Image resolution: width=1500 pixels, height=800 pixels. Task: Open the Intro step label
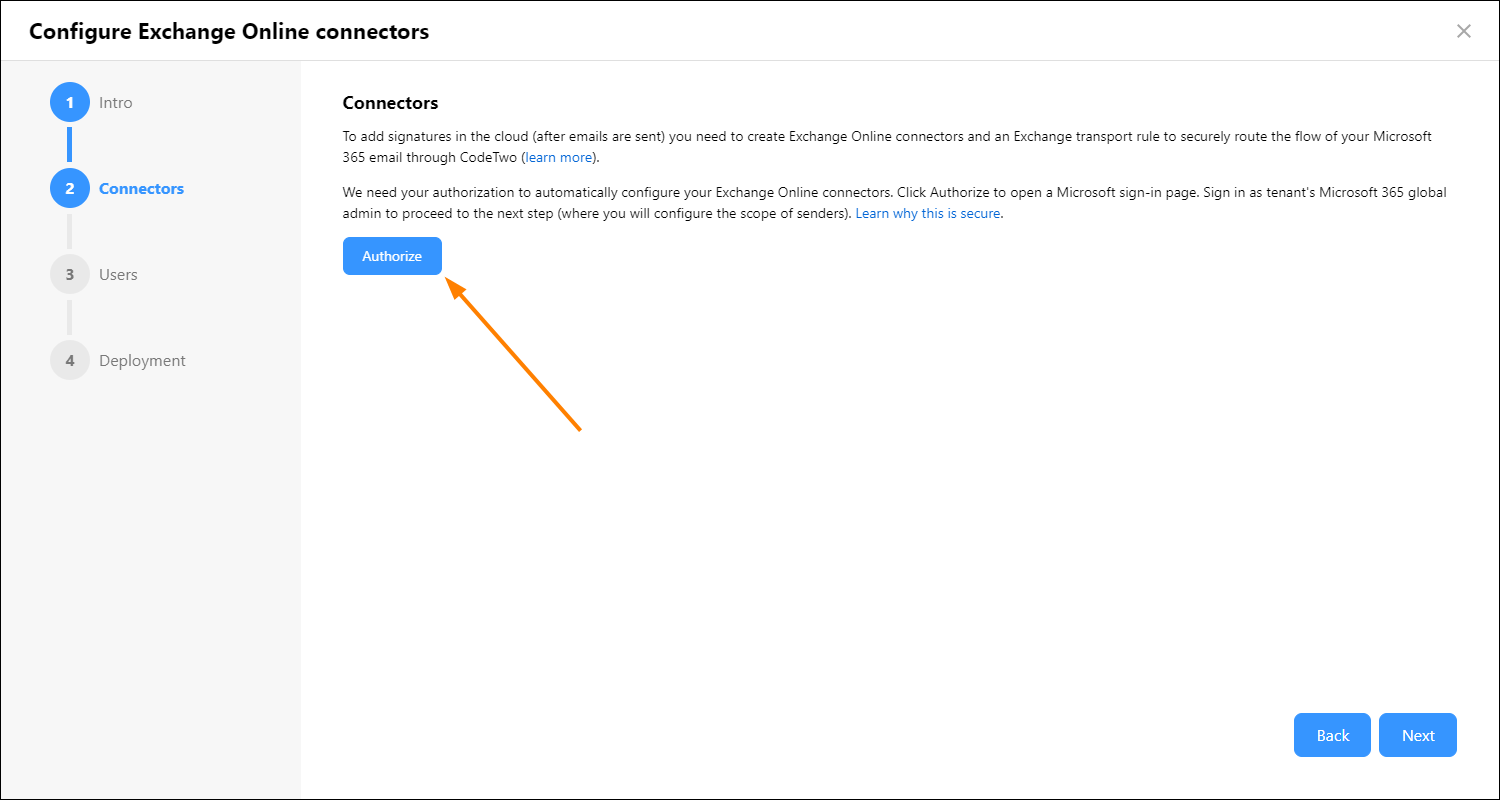116,102
